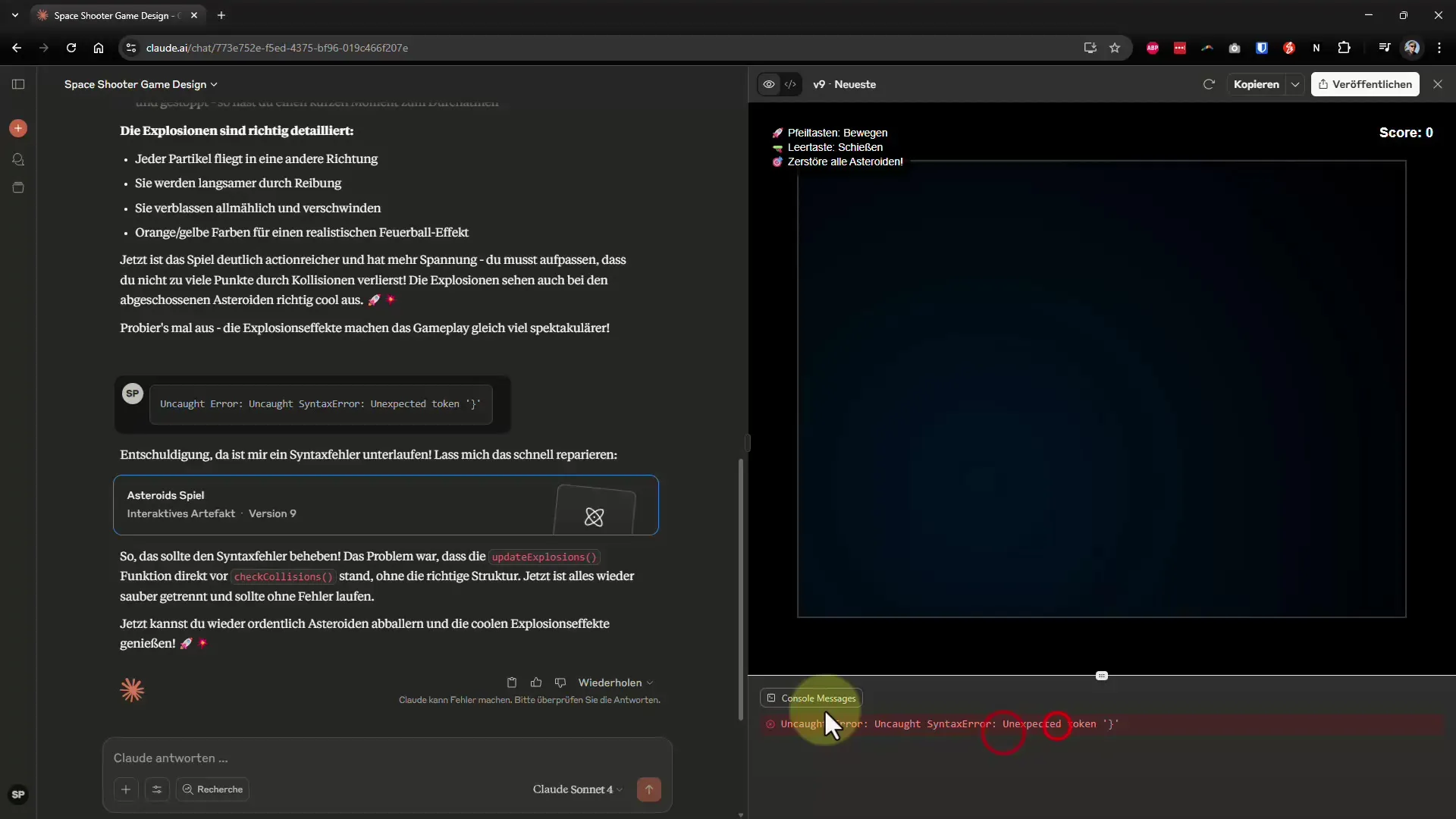
Task: Toggle the Console Messages panel
Action: click(811, 698)
